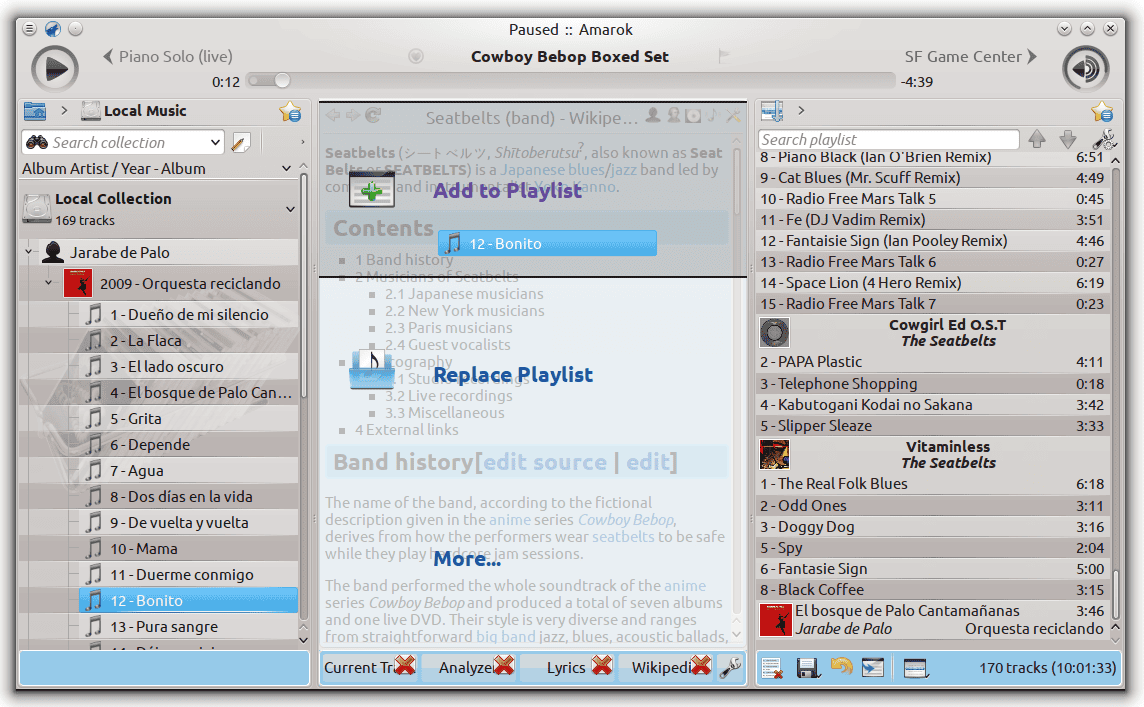The height and width of the screenshot is (707, 1144).
Task: Click the playlist layout icon
Action: tap(915, 668)
